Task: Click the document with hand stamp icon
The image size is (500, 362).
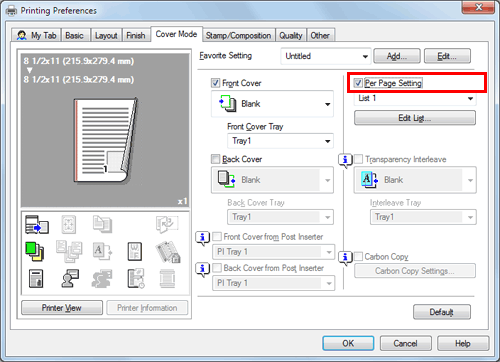Action: click(x=36, y=279)
